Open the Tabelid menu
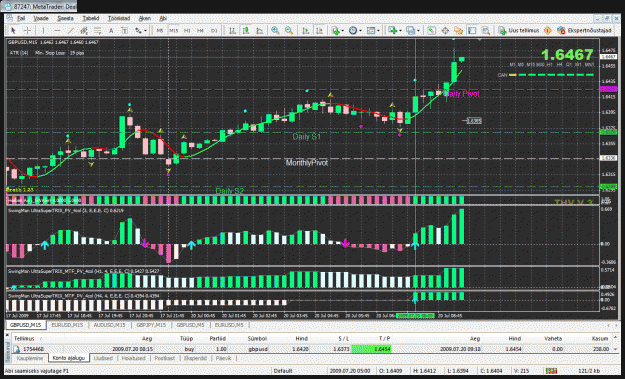625x379 pixels. coord(90,18)
